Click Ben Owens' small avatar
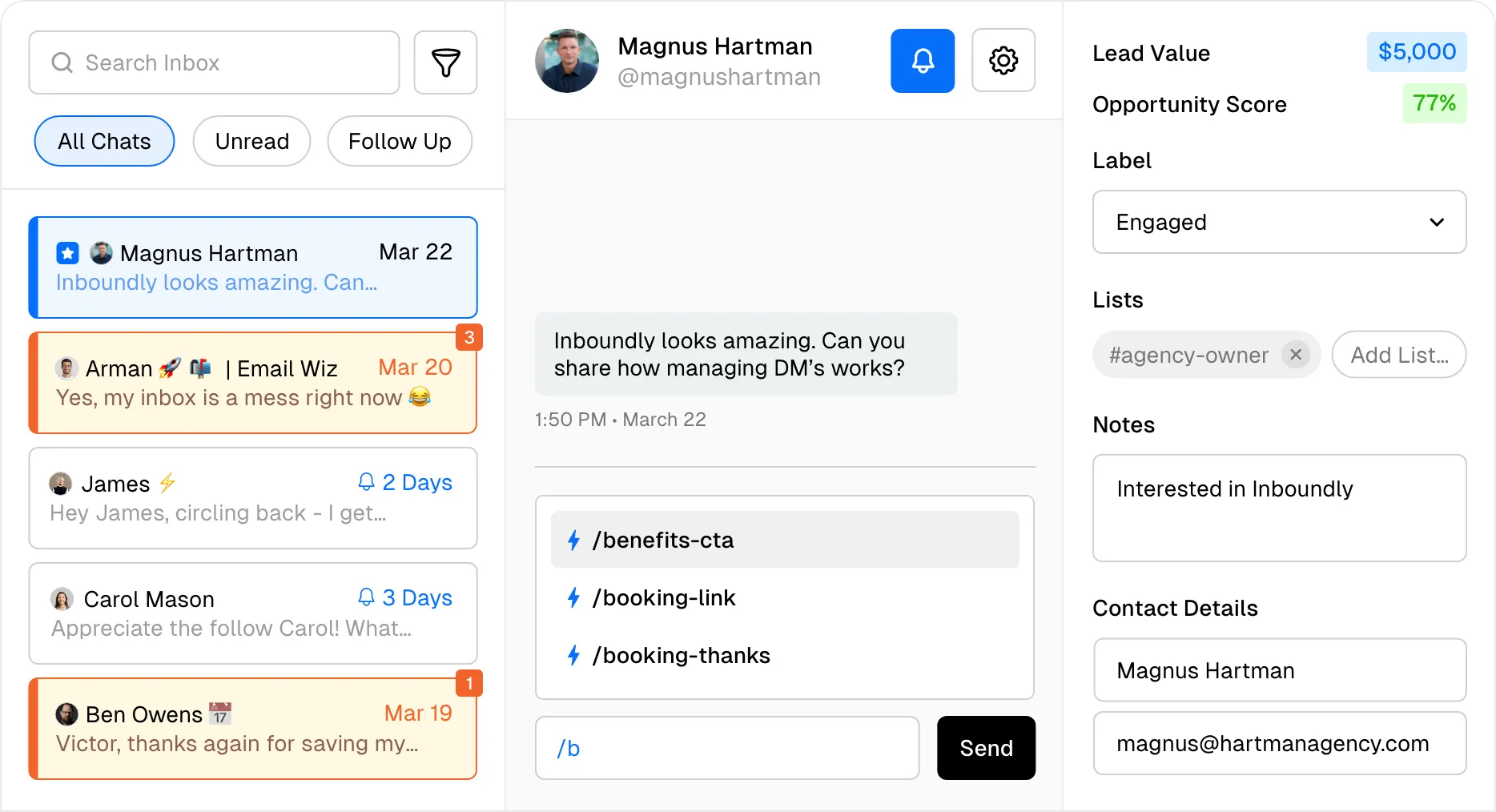 coord(66,714)
